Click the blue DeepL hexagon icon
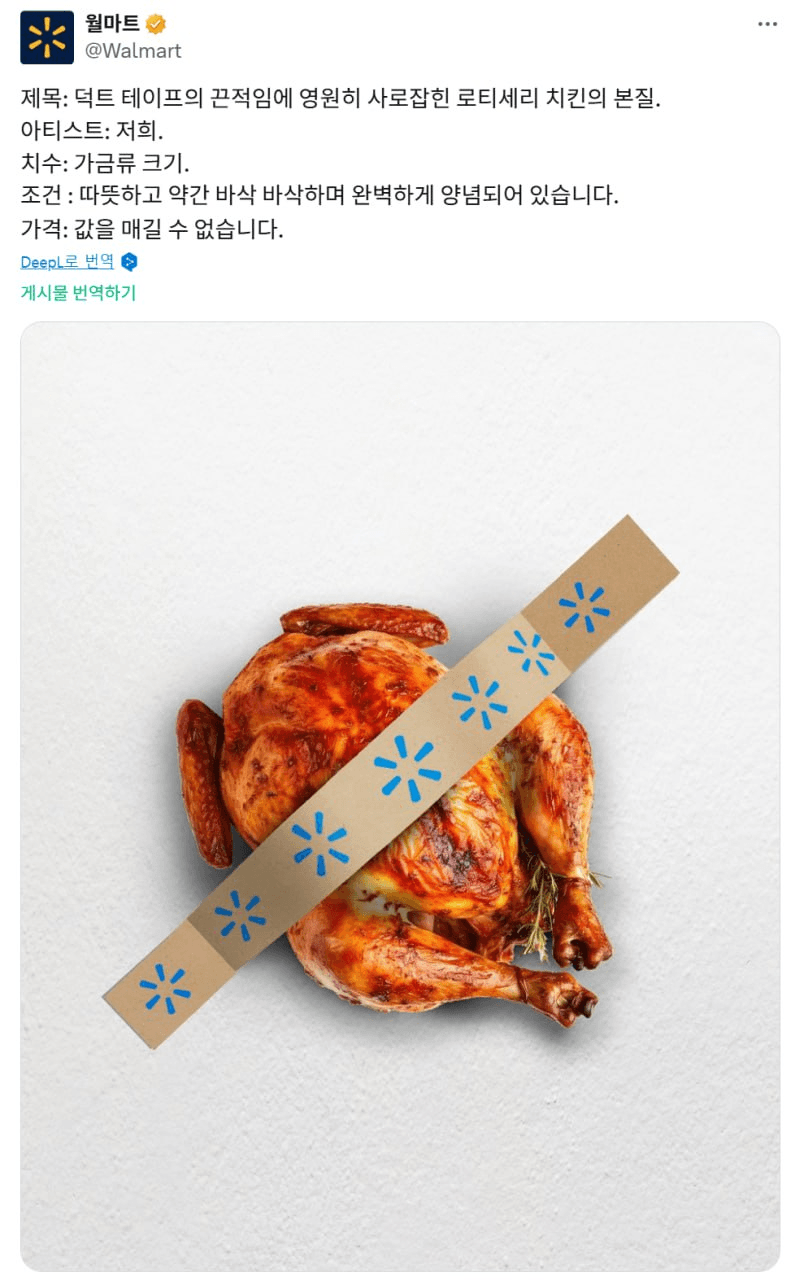Image resolution: width=795 pixels, height=1280 pixels. (x=129, y=262)
